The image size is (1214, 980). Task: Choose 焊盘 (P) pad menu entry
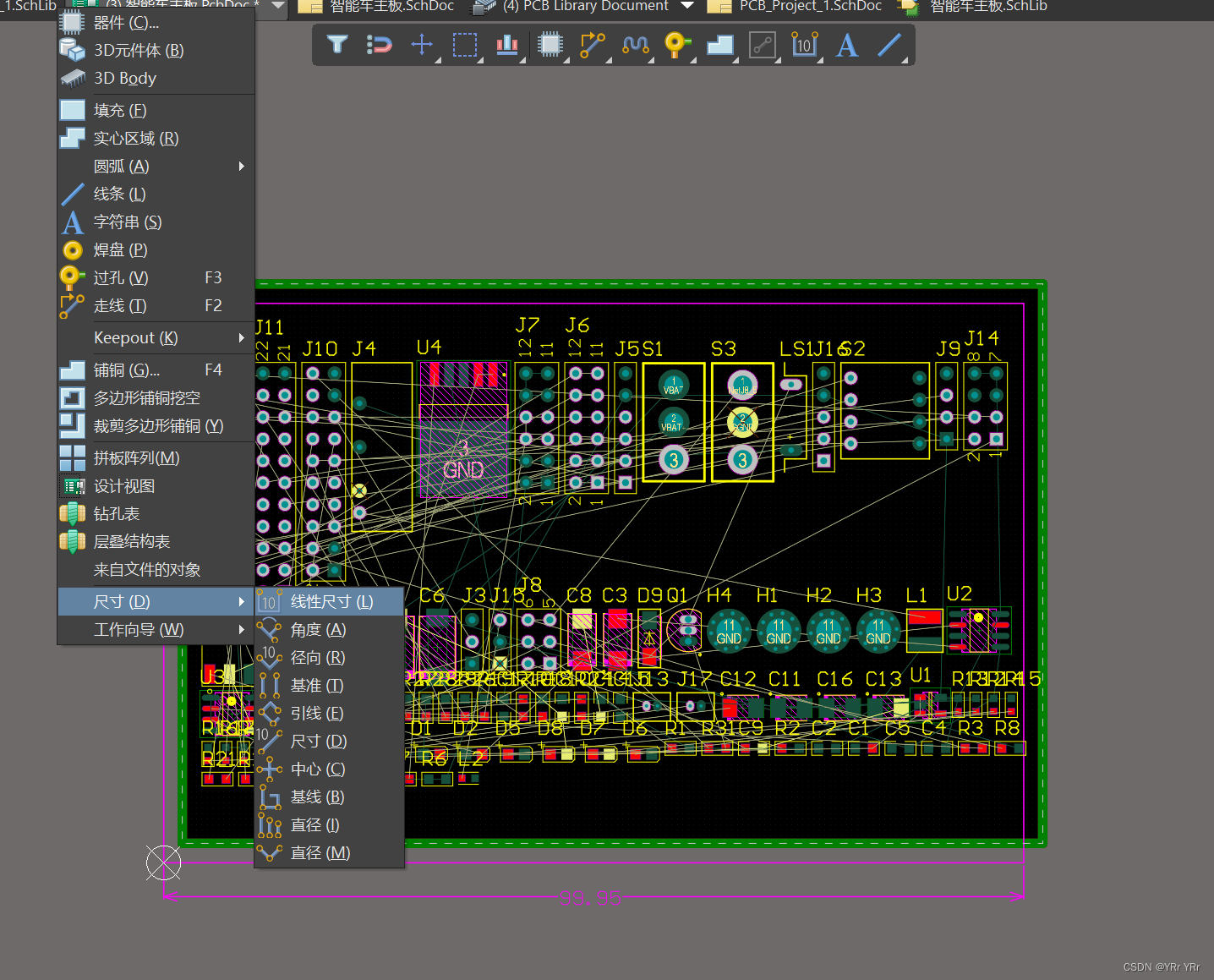(156, 249)
